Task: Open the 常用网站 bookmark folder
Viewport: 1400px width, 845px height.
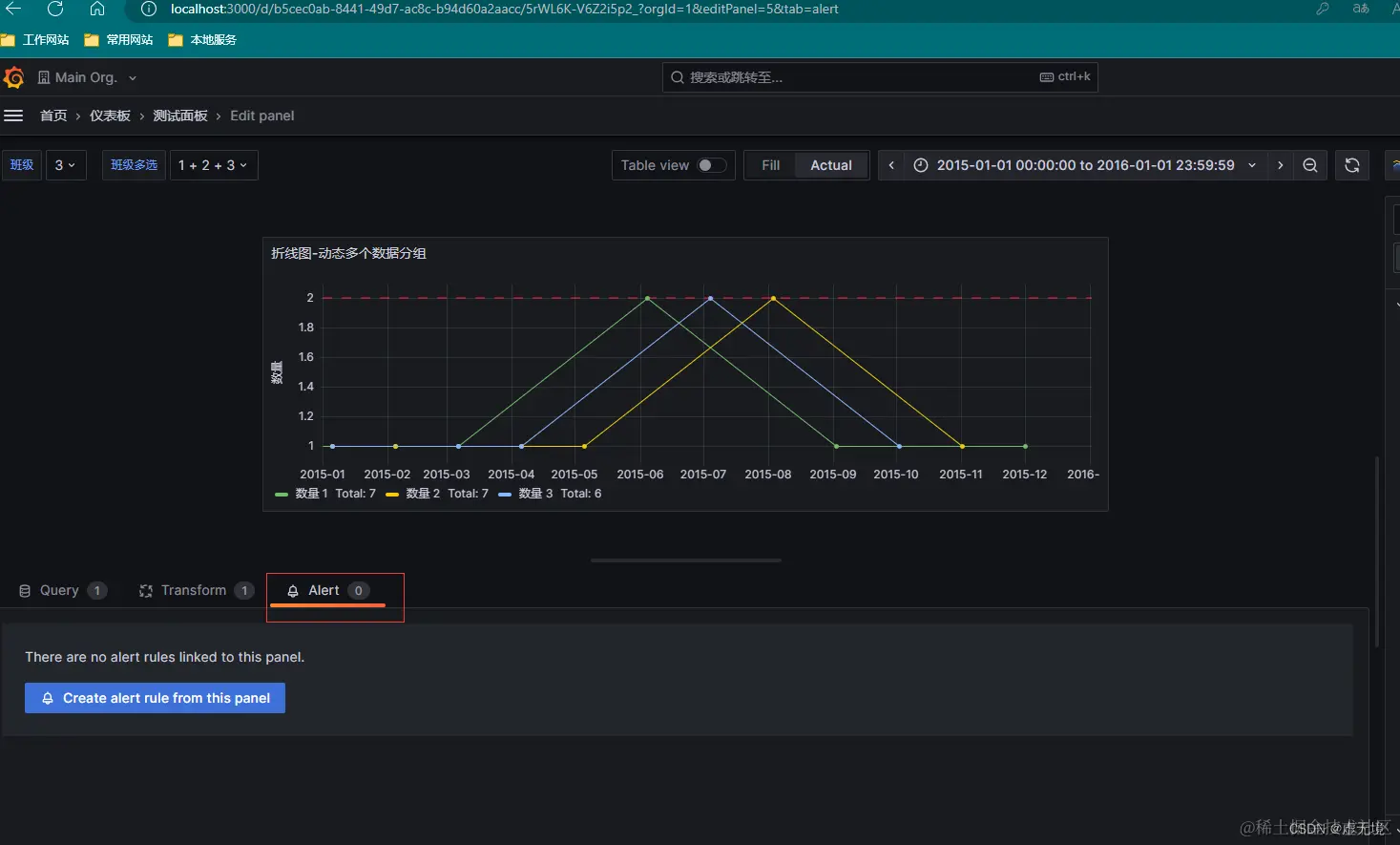Action: (119, 40)
